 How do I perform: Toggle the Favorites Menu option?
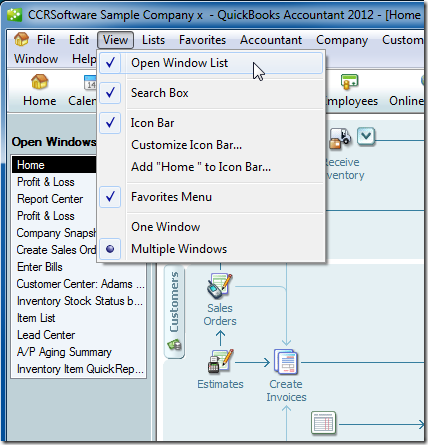click(x=211, y=197)
